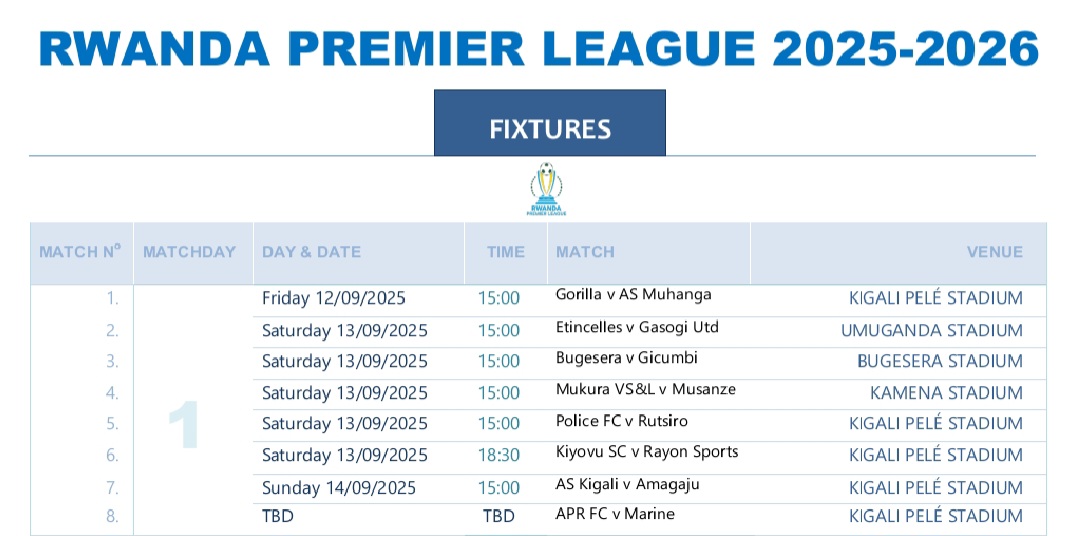Click the 18:30 kickoff time
Viewport: 1080px width, 536px height.
coord(498,455)
